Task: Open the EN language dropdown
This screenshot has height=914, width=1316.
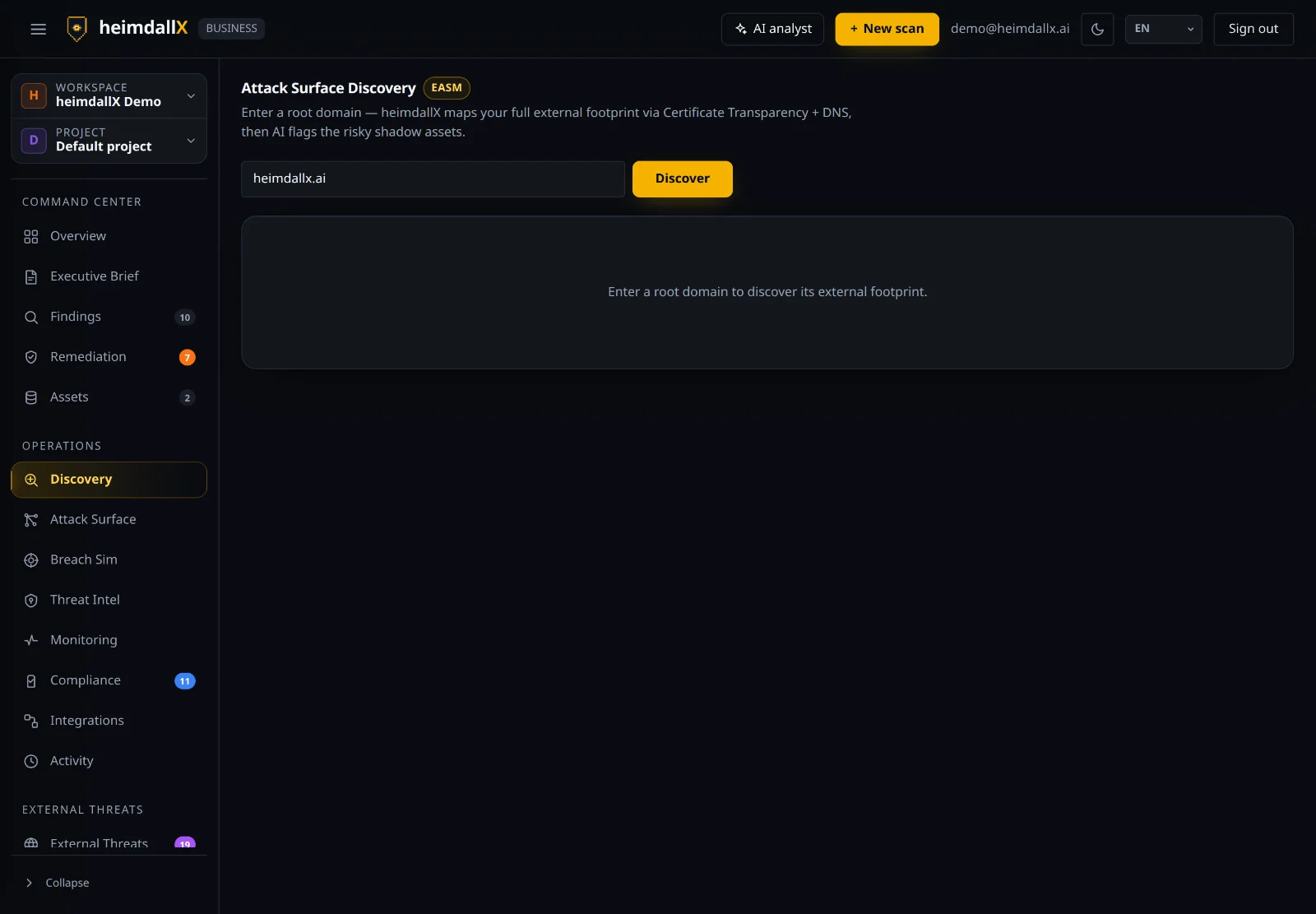Action: (1163, 29)
